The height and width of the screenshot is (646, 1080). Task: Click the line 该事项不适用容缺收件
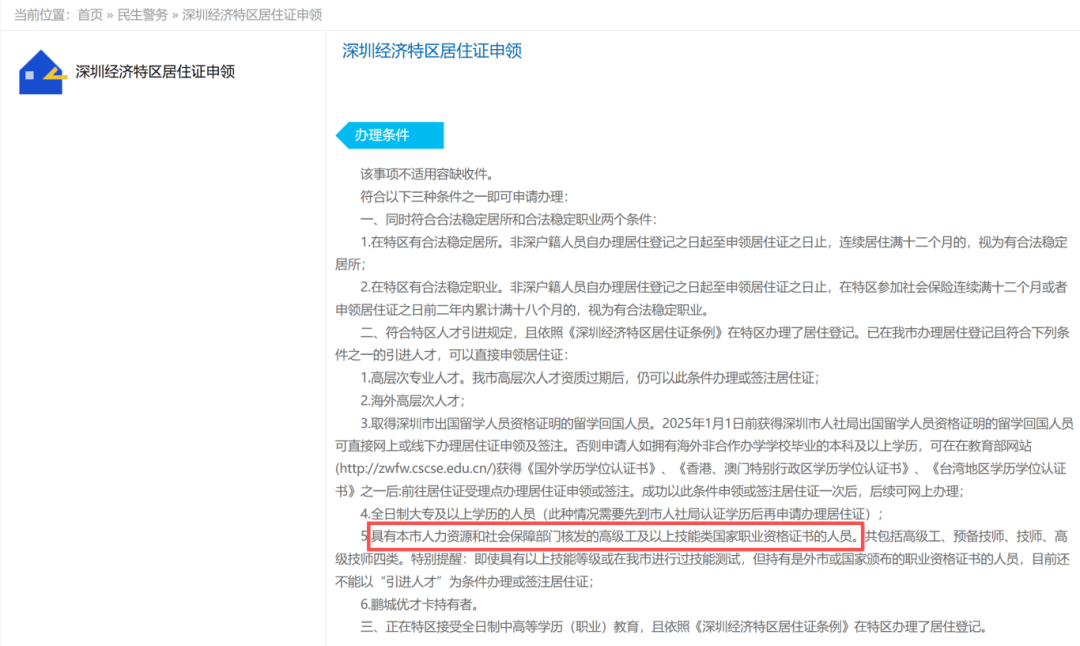coord(427,174)
